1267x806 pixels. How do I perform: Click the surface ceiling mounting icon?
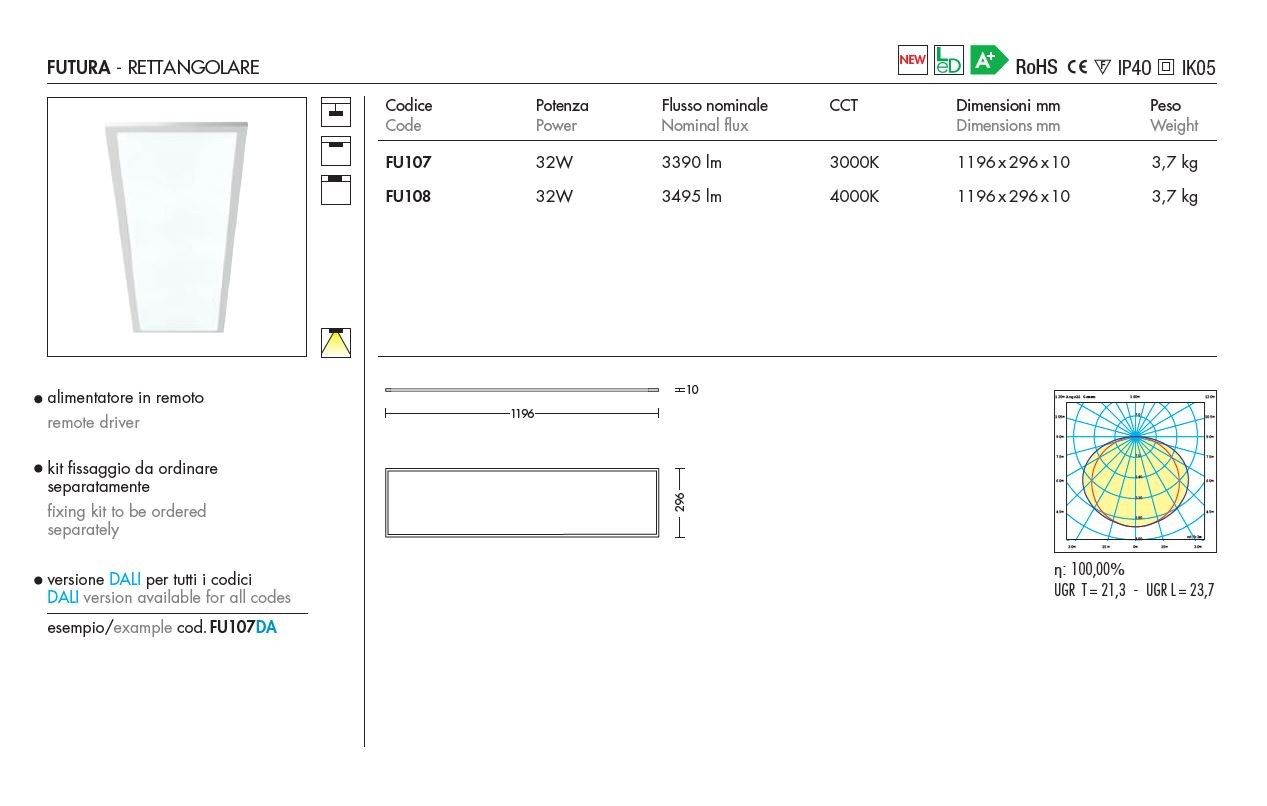click(x=336, y=150)
